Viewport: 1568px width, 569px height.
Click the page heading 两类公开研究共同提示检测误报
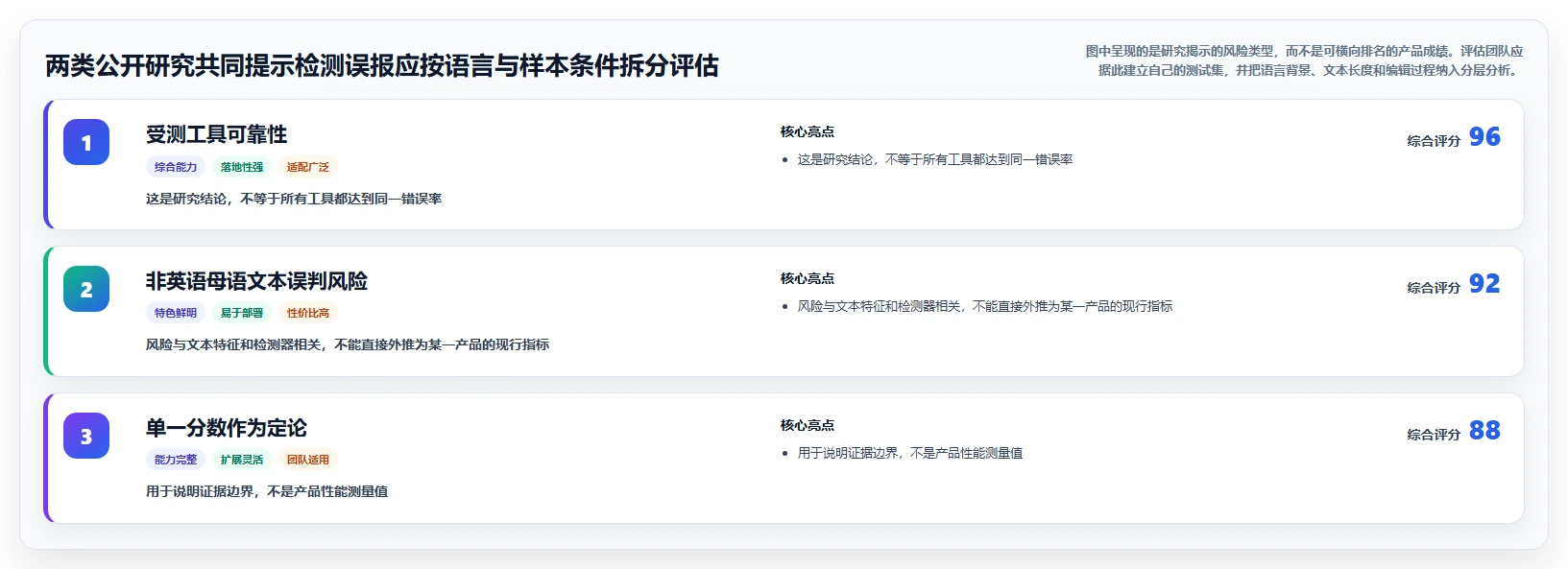point(382,65)
